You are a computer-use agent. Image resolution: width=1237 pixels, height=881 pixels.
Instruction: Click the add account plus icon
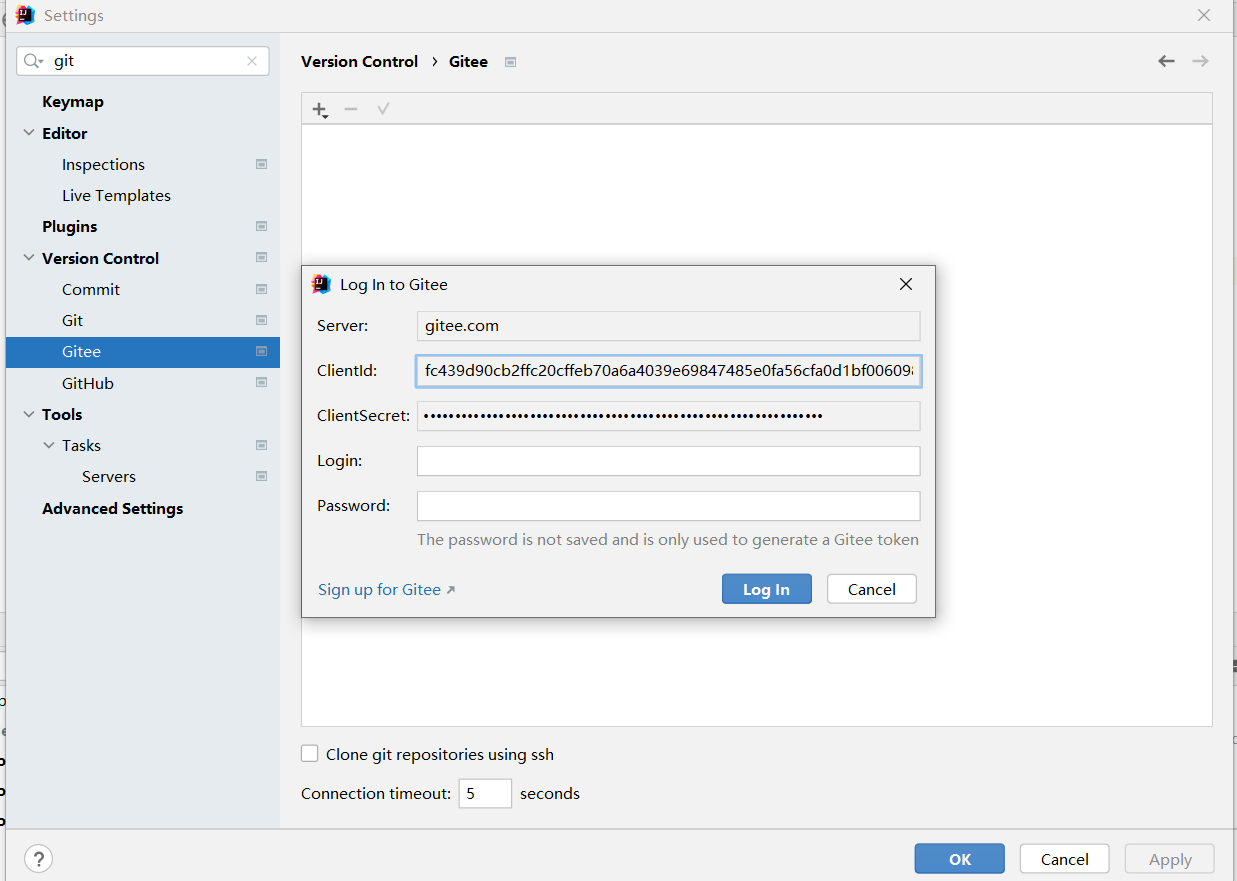coord(320,109)
